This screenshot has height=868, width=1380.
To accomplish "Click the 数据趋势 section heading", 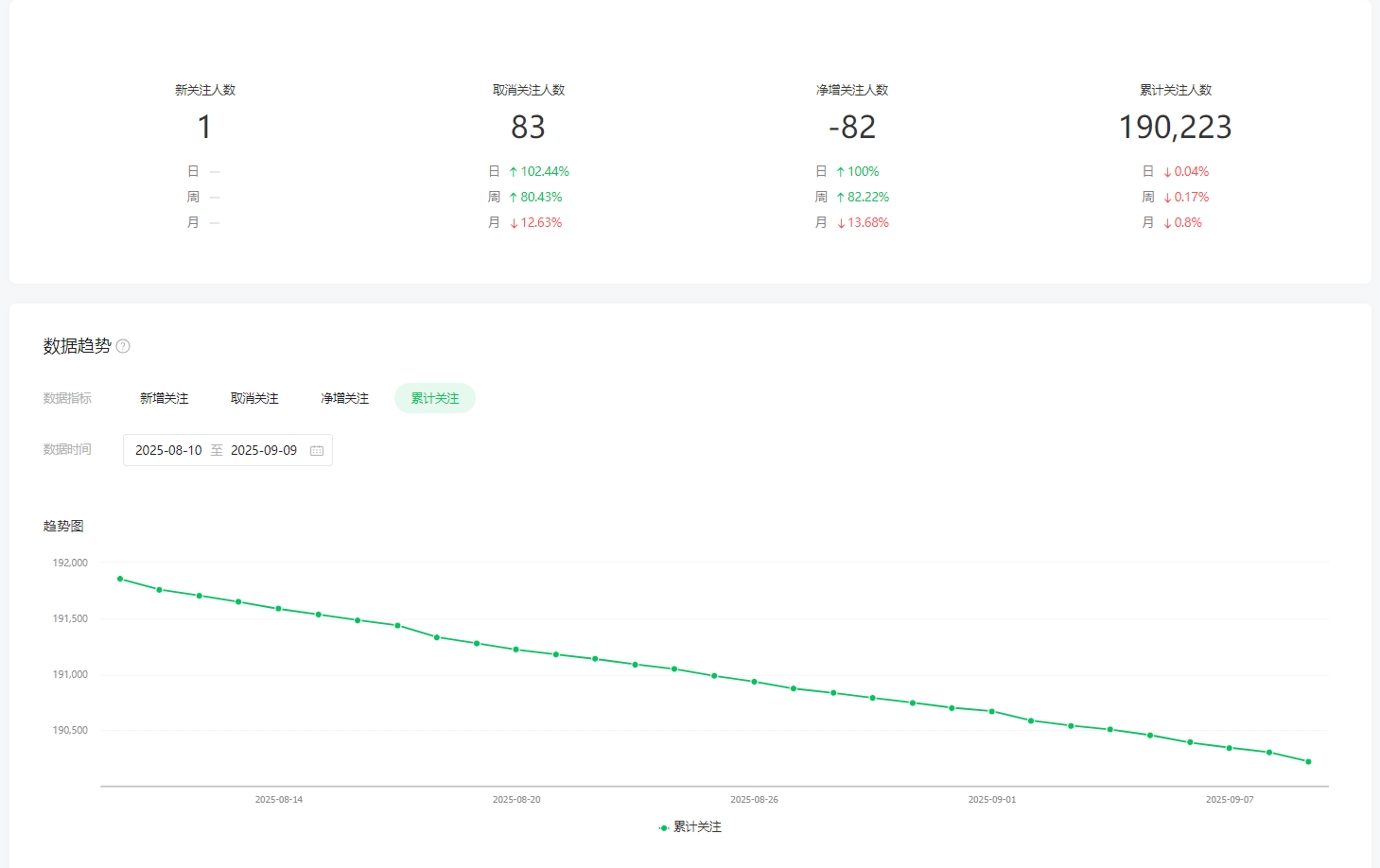I will (77, 346).
